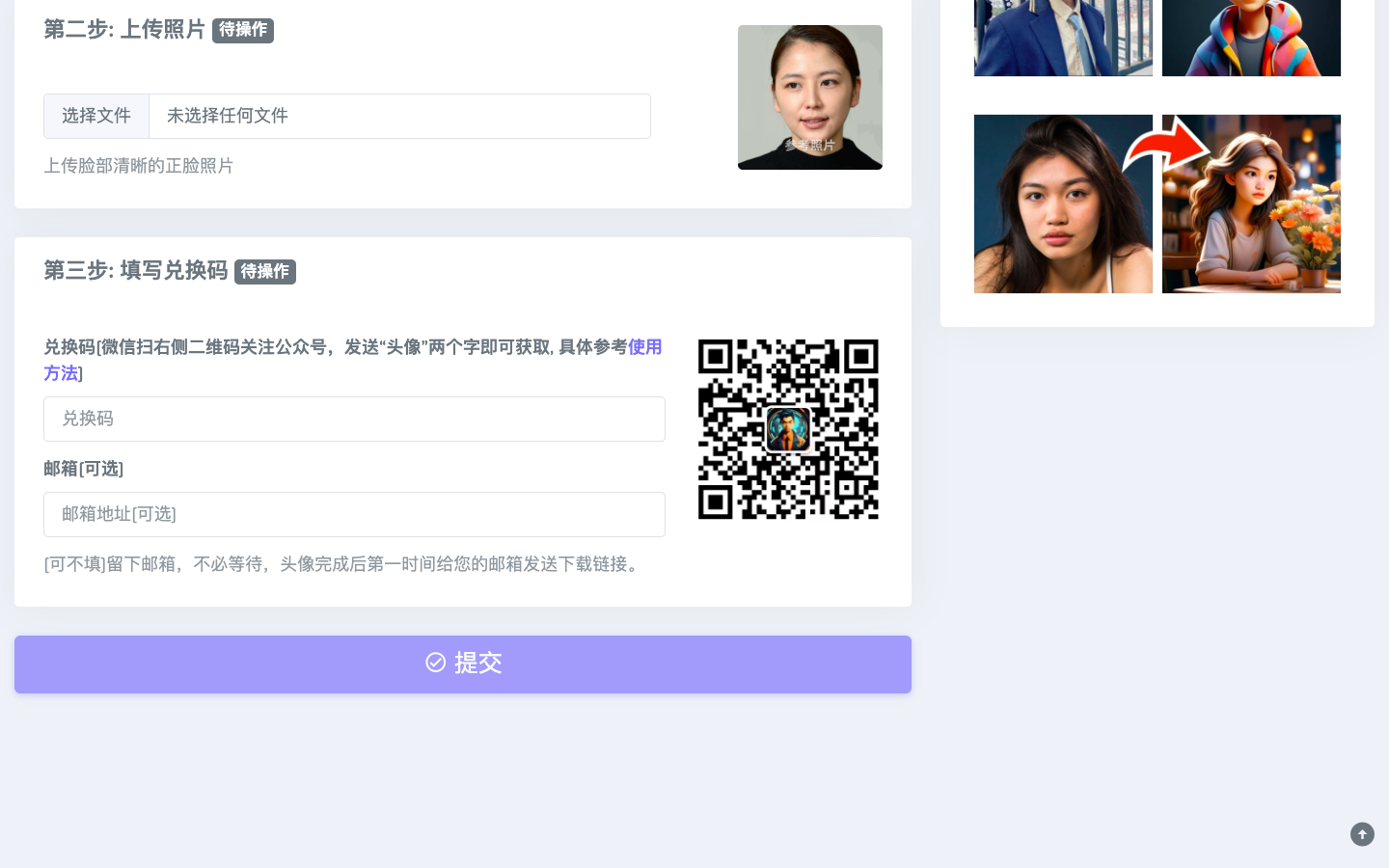Open the reference face photo thumbnail
Image resolution: width=1389 pixels, height=868 pixels.
point(810,97)
